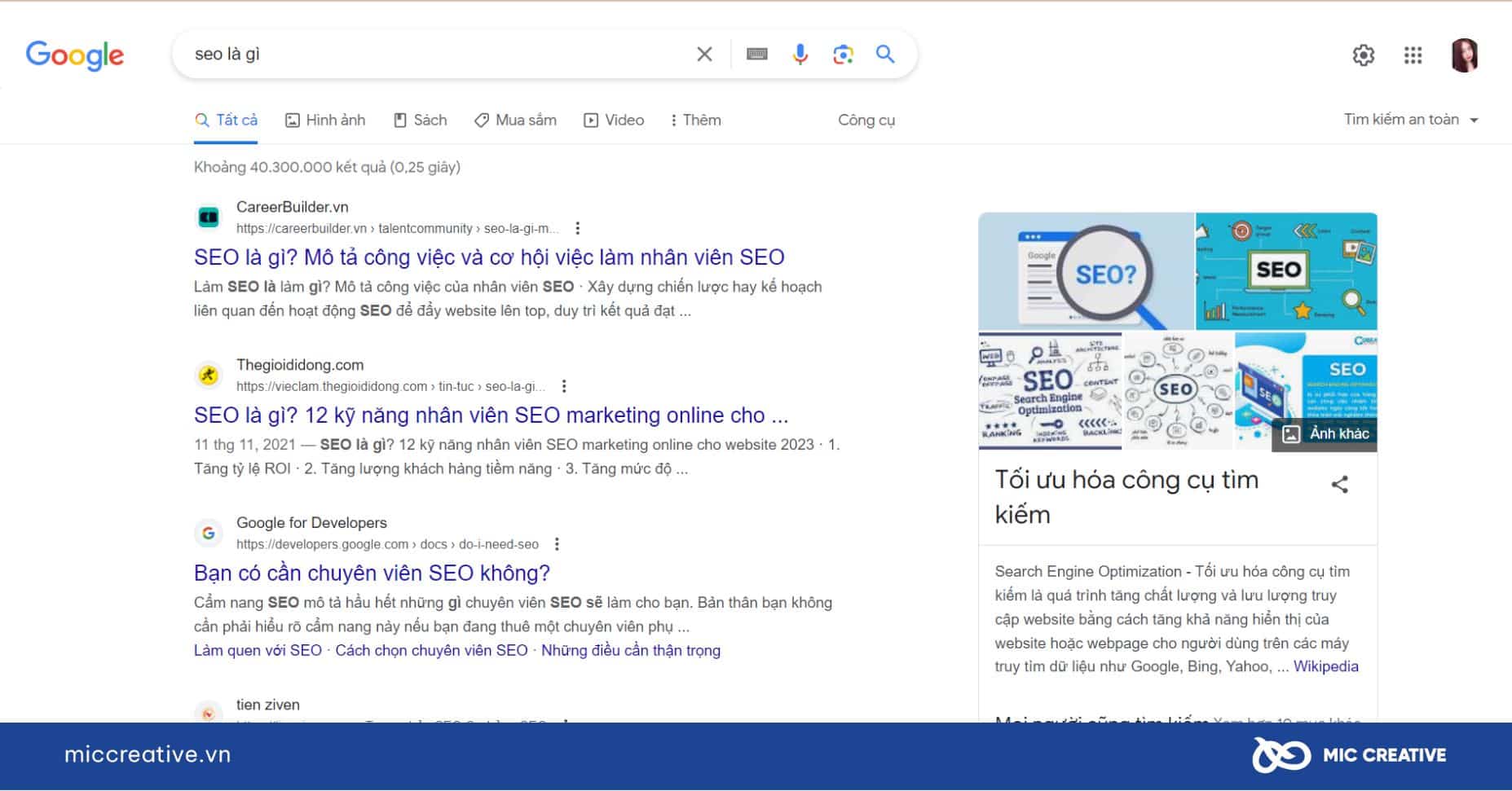Open 12 kỹ năng nhân viên SEO result
Image resolution: width=1512 pixels, height=791 pixels.
[492, 415]
